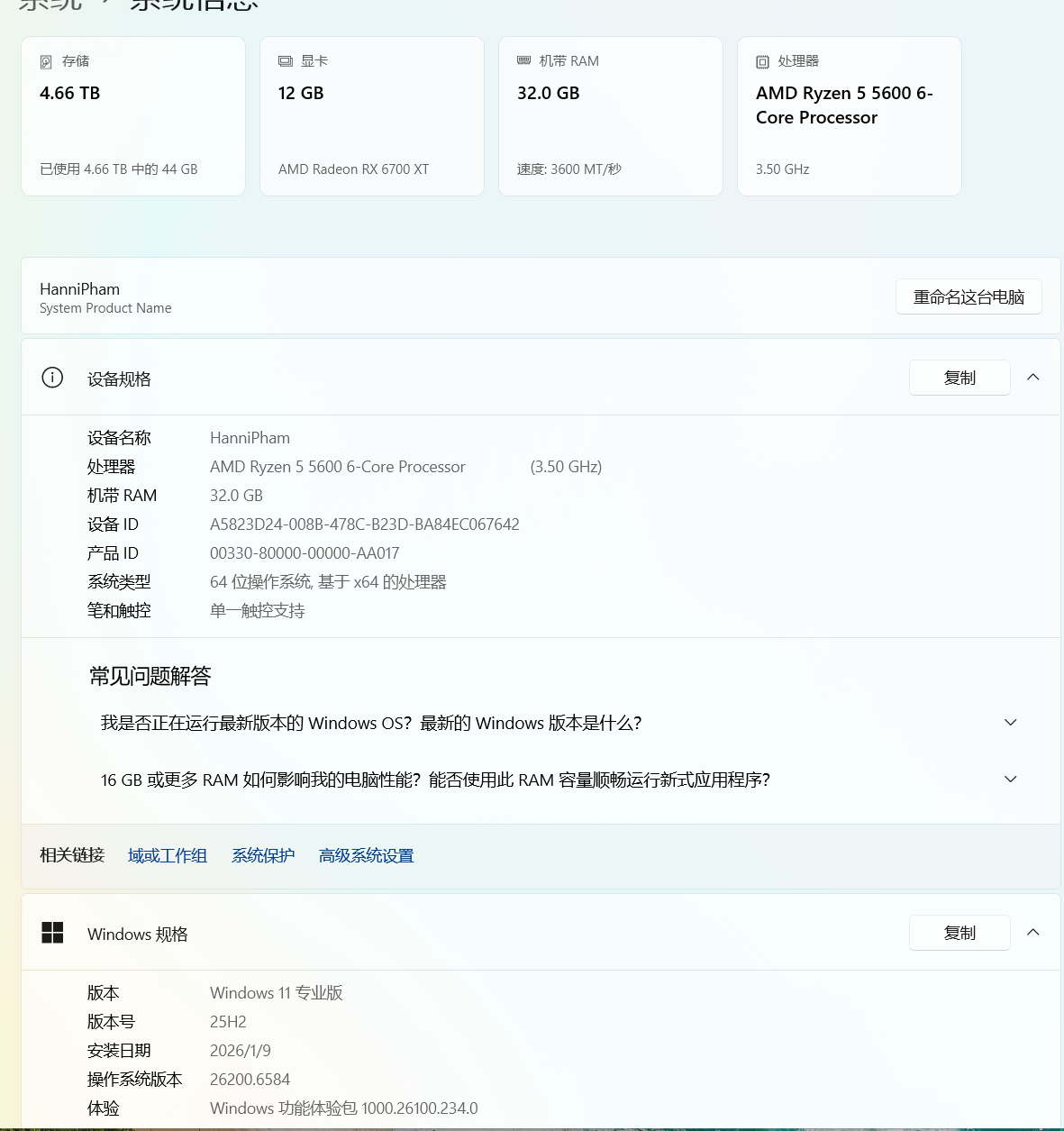Select product ID 00330-80000-00000-AA017

305,553
